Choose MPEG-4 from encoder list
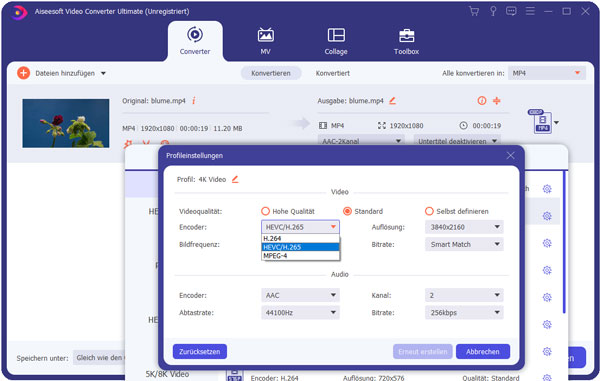 pos(300,256)
